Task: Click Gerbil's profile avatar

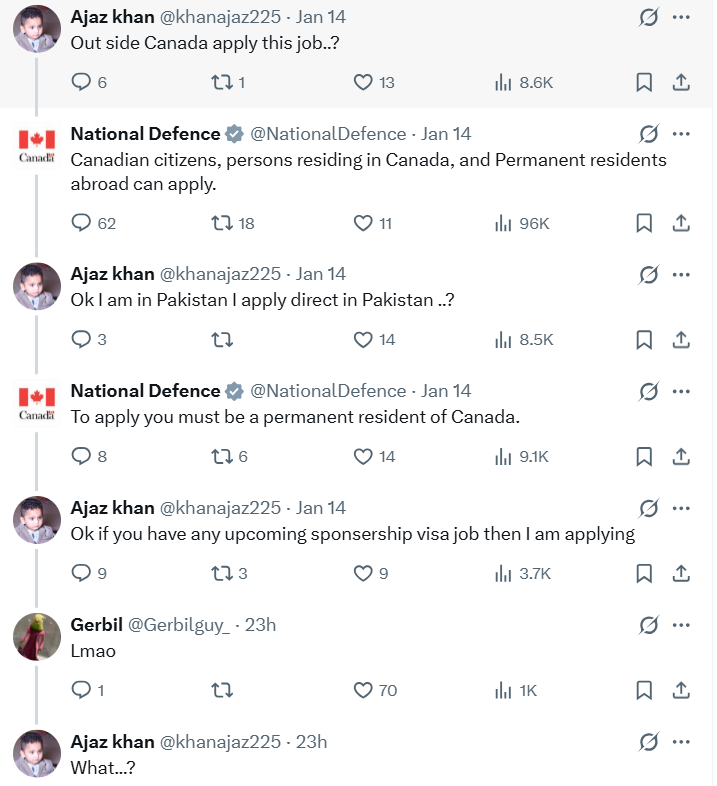Action: click(x=37, y=636)
